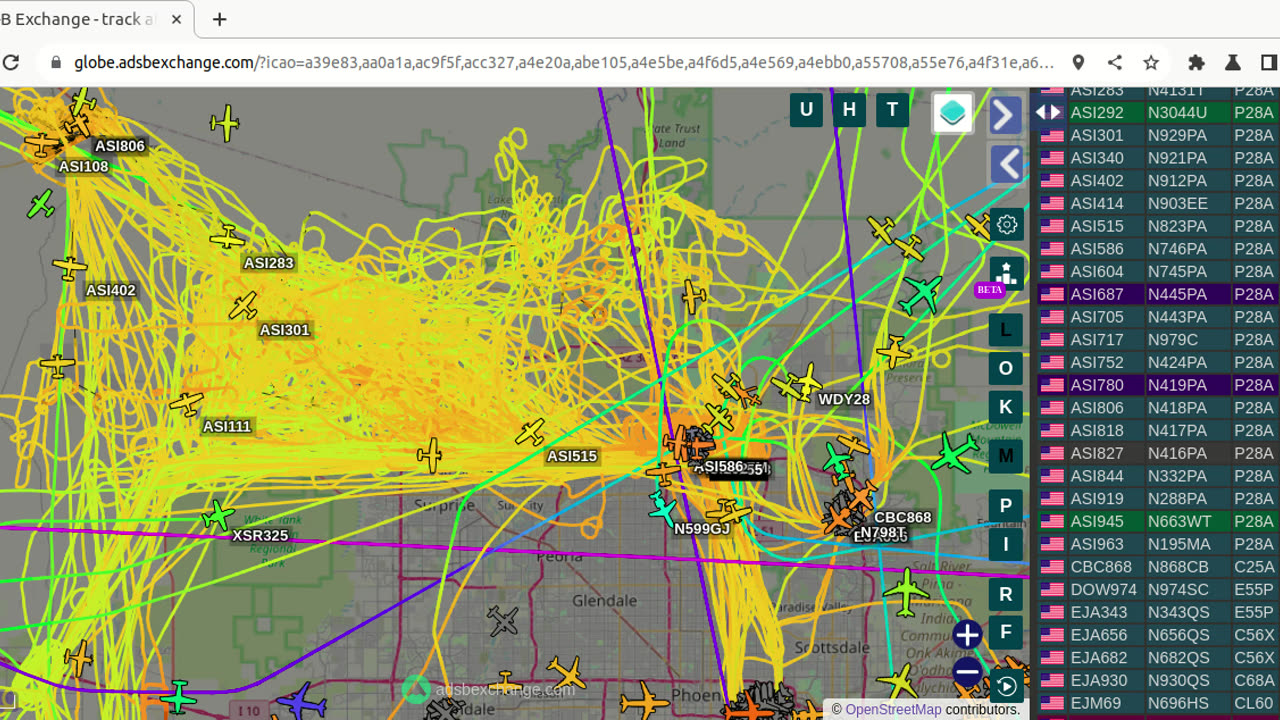Click the C68A type cell

(1254, 680)
